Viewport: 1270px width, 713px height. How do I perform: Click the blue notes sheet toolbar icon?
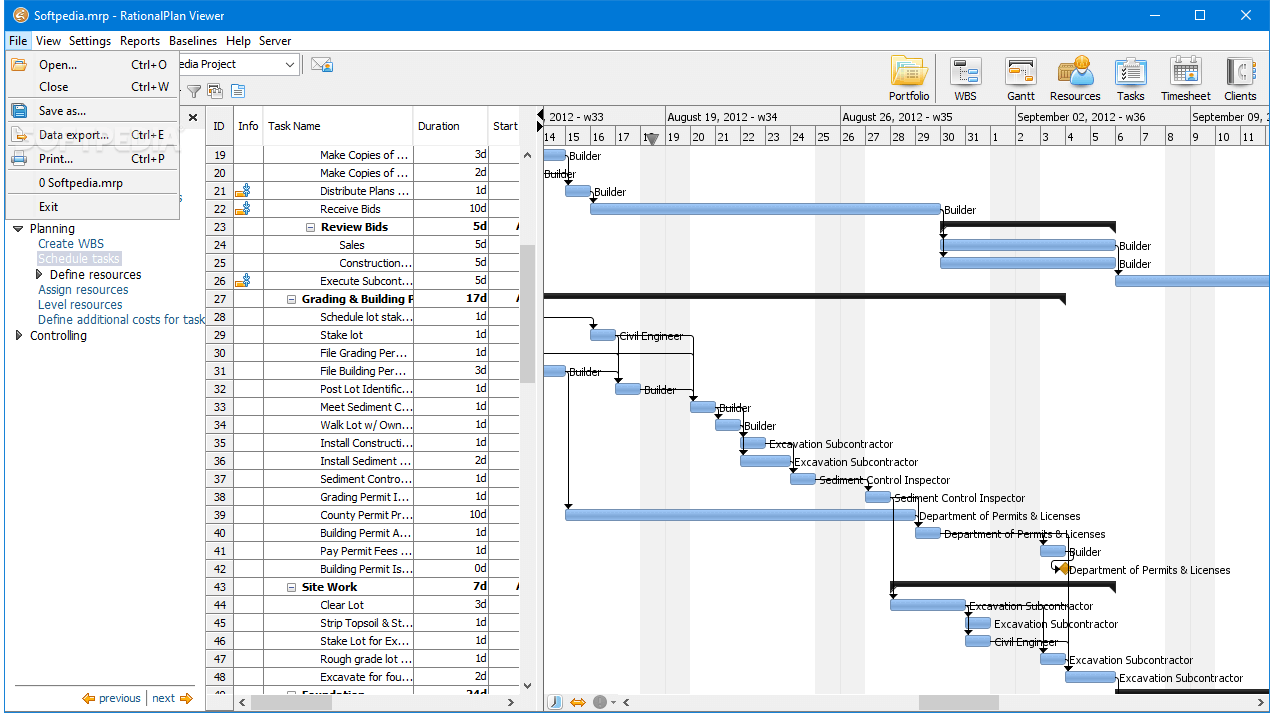click(x=238, y=91)
